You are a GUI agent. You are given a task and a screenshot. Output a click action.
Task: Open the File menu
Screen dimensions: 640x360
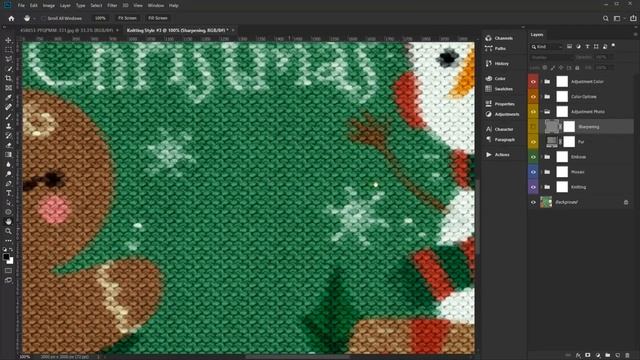(21, 6)
